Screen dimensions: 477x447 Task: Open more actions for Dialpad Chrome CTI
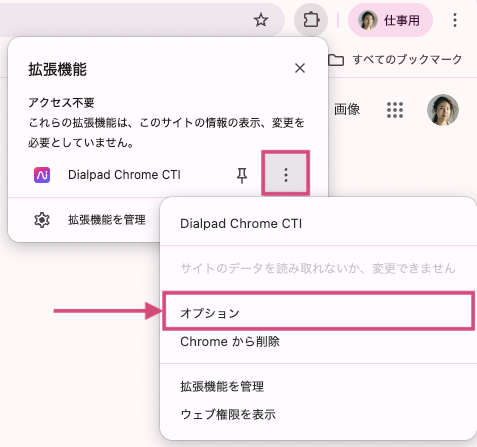pyautogui.click(x=286, y=175)
